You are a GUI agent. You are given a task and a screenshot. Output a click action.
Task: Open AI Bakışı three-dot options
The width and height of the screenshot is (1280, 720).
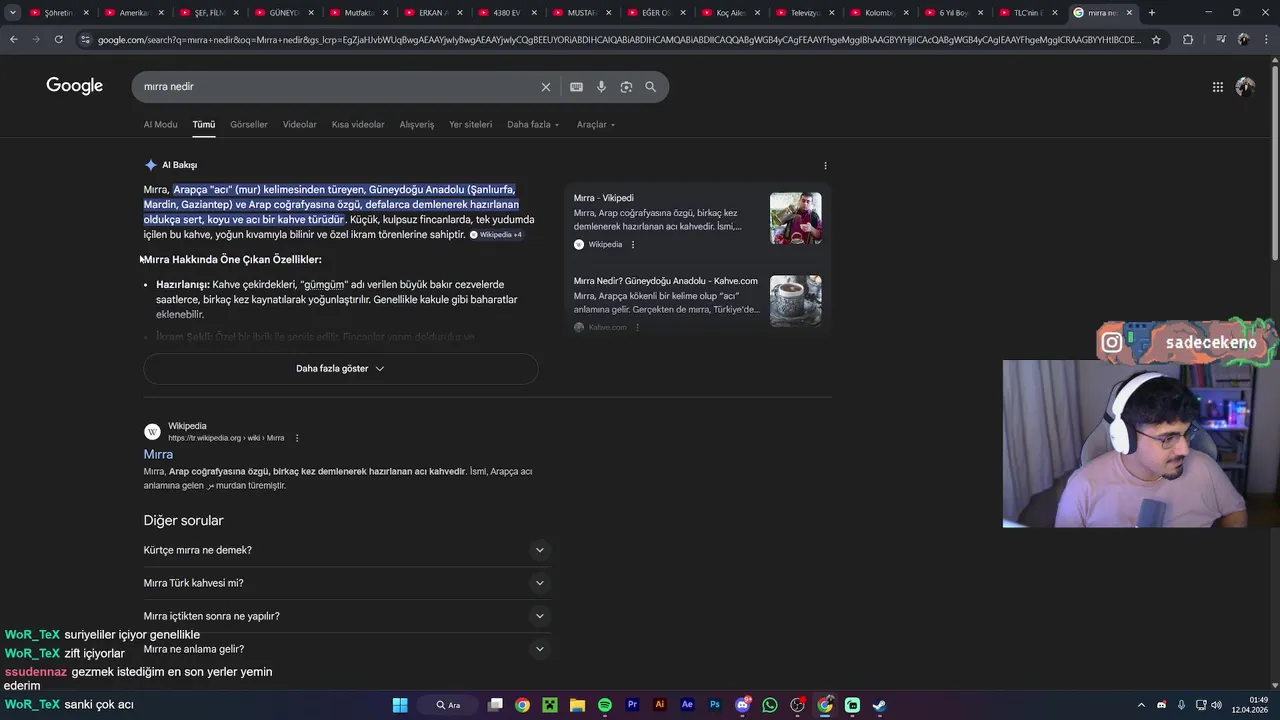(825, 165)
